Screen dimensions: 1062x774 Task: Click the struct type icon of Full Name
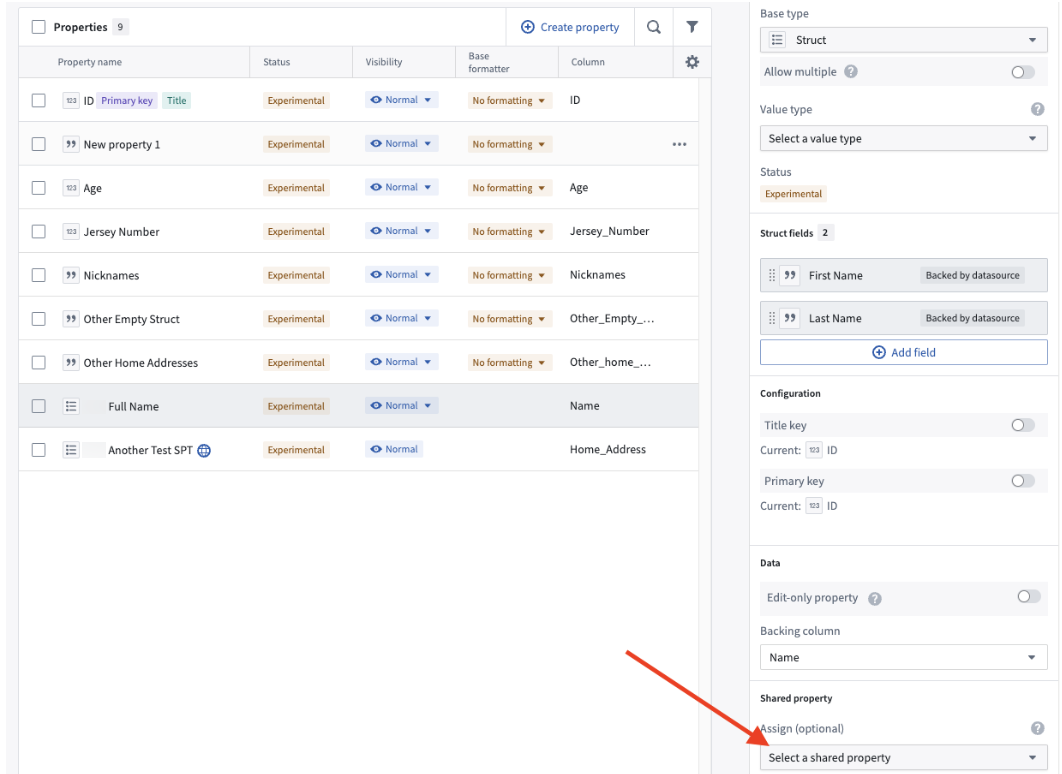[x=71, y=406]
